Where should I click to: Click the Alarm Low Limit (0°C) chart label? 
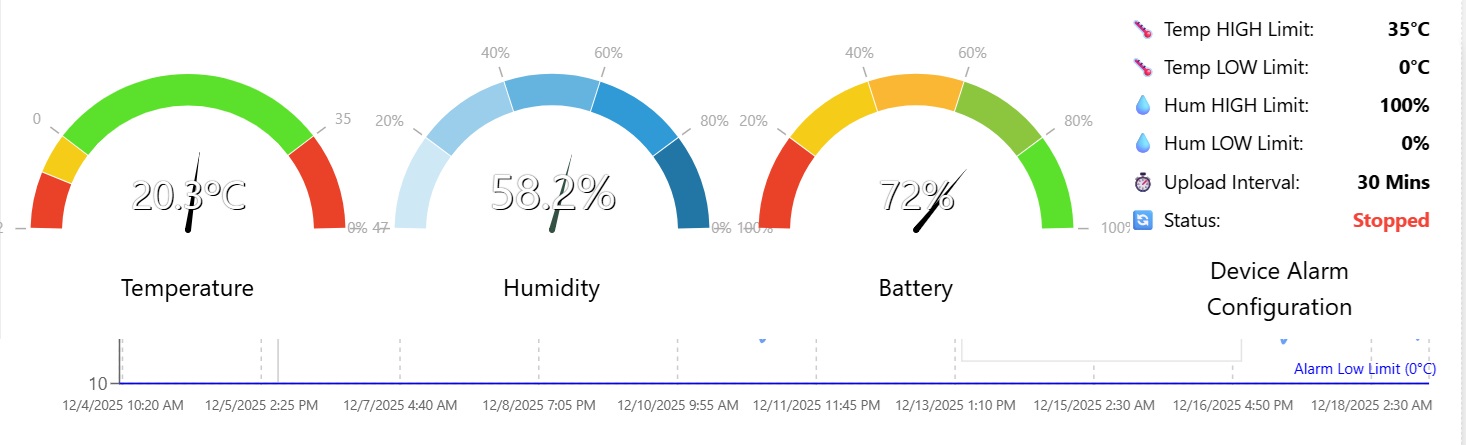[x=1364, y=369]
